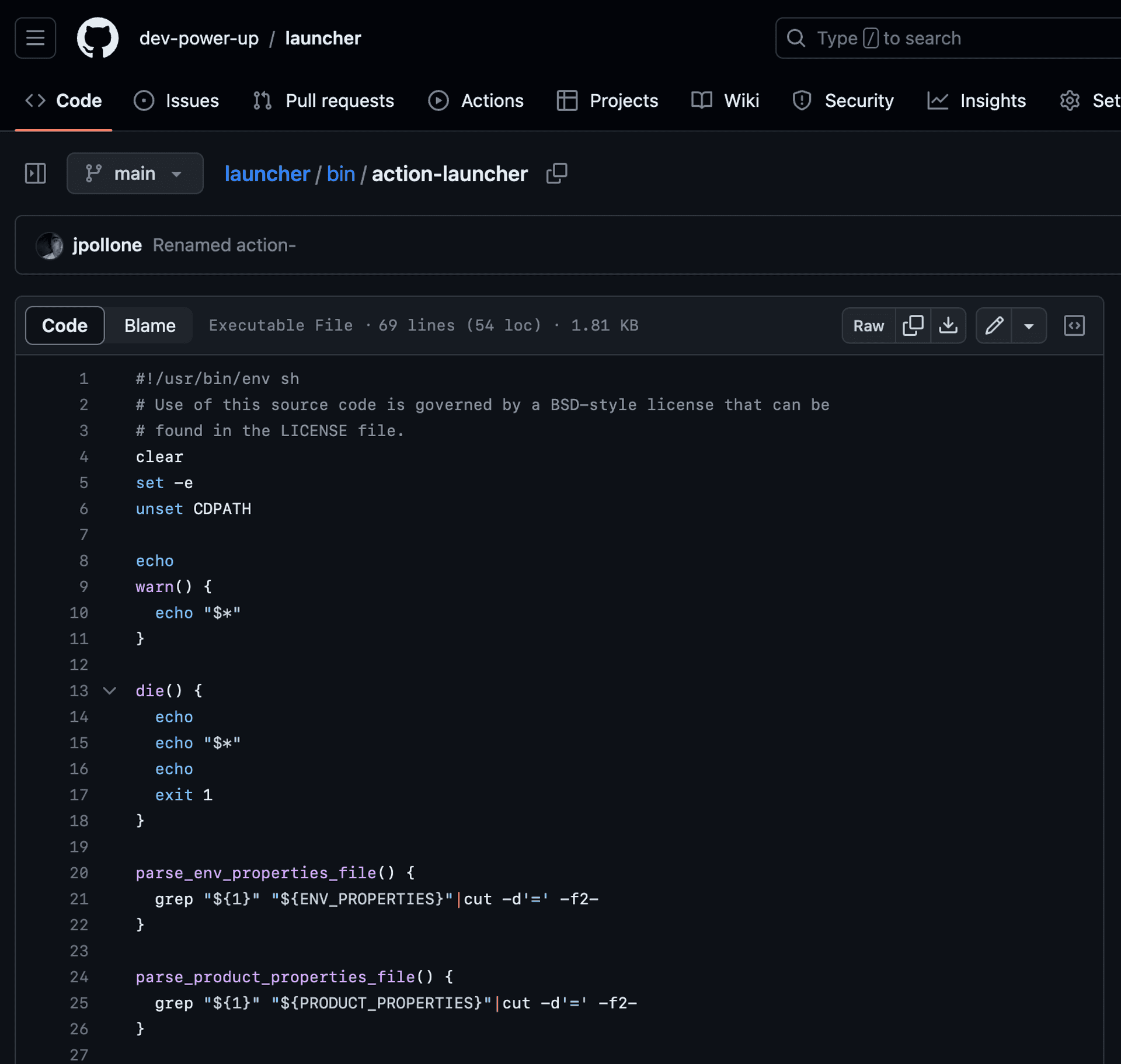
Task: Open the launcher repository link in header
Action: coord(323,38)
